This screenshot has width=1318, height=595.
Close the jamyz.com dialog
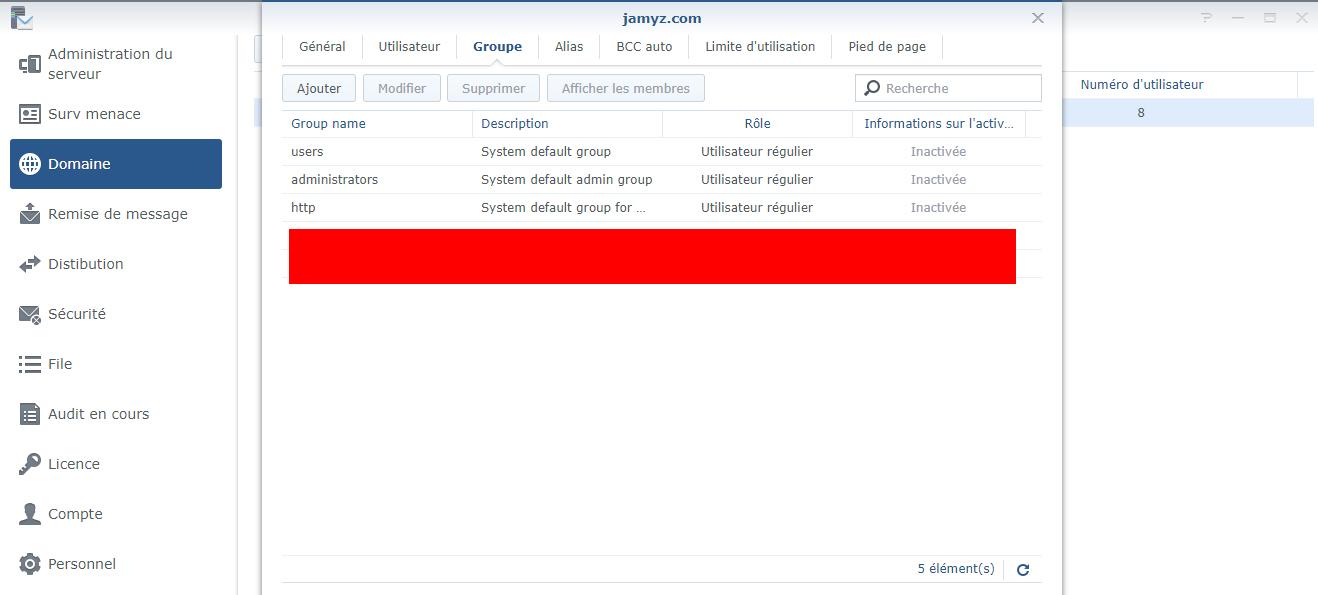click(x=1038, y=18)
